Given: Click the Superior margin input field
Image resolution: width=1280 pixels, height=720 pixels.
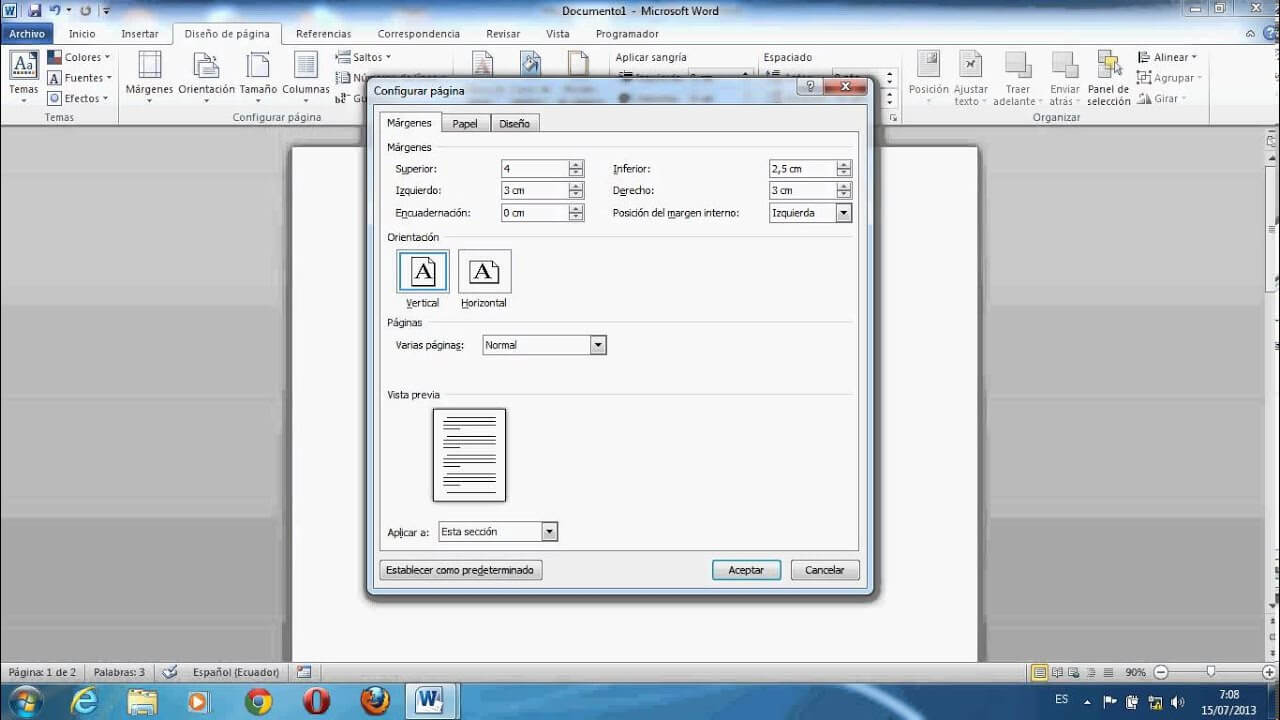Looking at the screenshot, I should tap(534, 169).
